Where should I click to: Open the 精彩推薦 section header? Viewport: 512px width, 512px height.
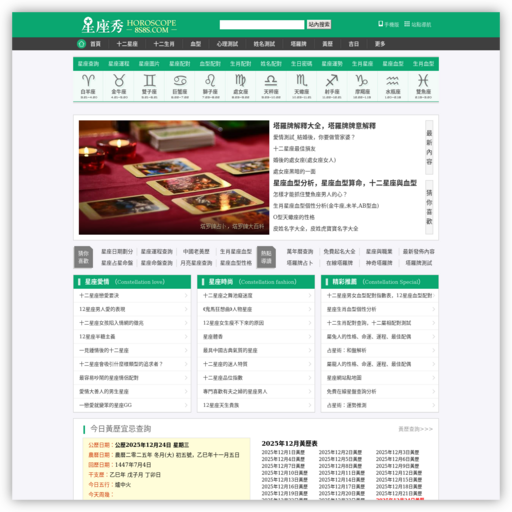pyautogui.click(x=380, y=282)
